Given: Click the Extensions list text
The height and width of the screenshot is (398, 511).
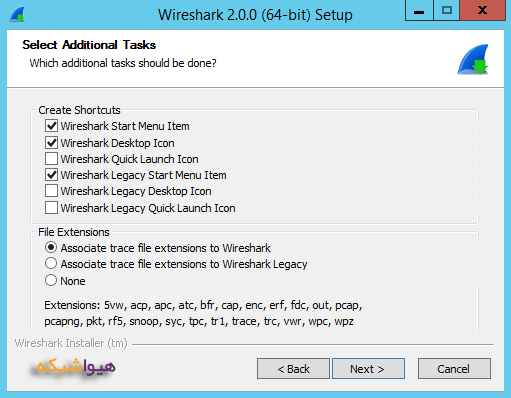Looking at the screenshot, I should pyautogui.click(x=203, y=313).
